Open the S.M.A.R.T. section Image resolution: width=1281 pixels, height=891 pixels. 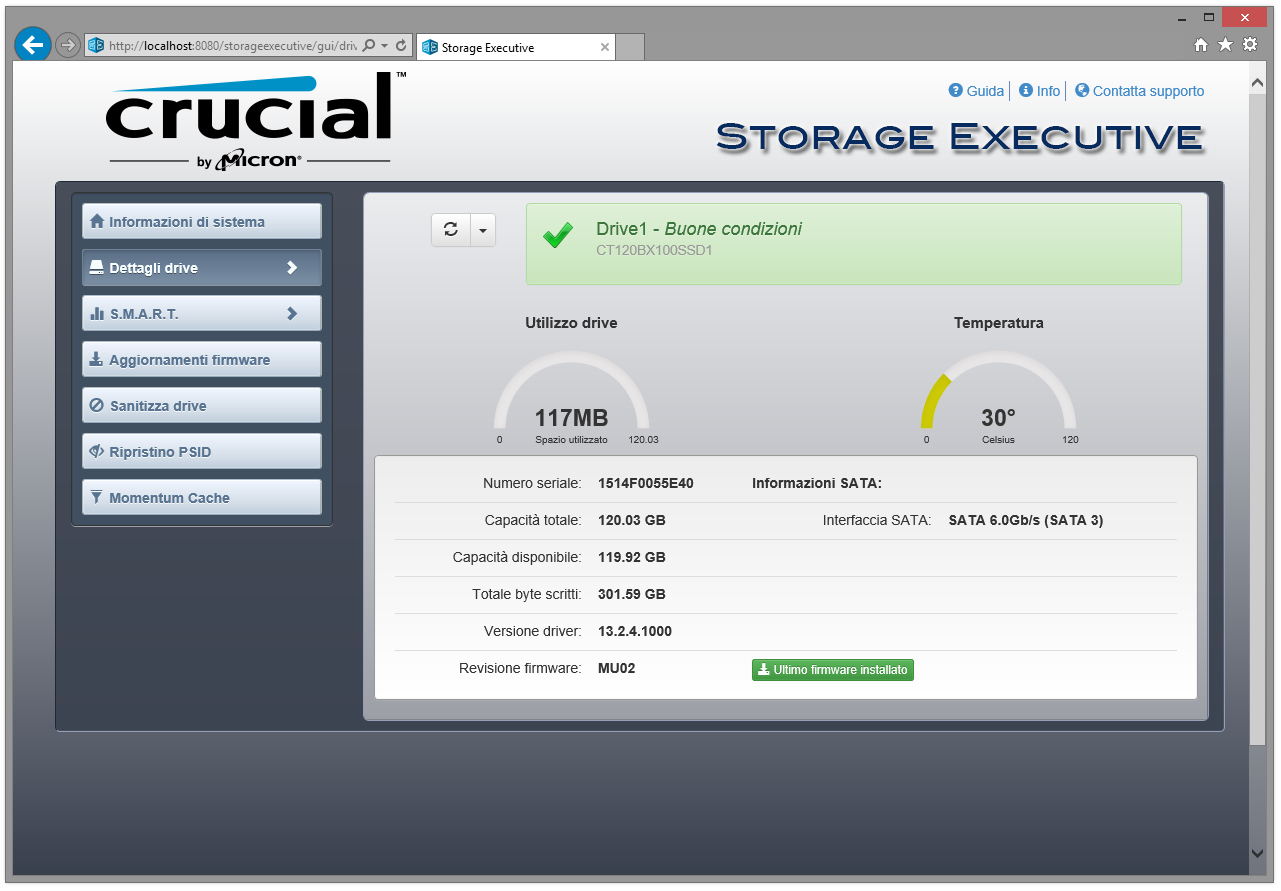tap(202, 314)
